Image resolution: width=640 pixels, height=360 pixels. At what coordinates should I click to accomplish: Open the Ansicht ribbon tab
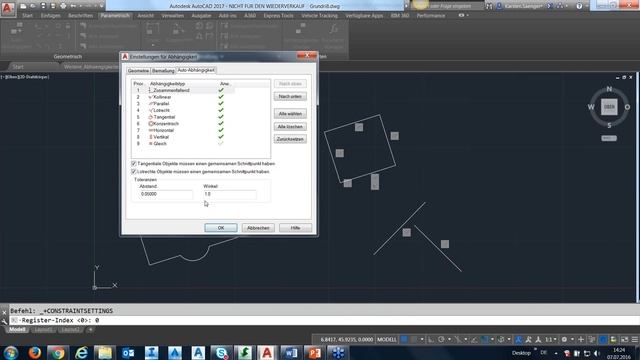[x=146, y=16]
